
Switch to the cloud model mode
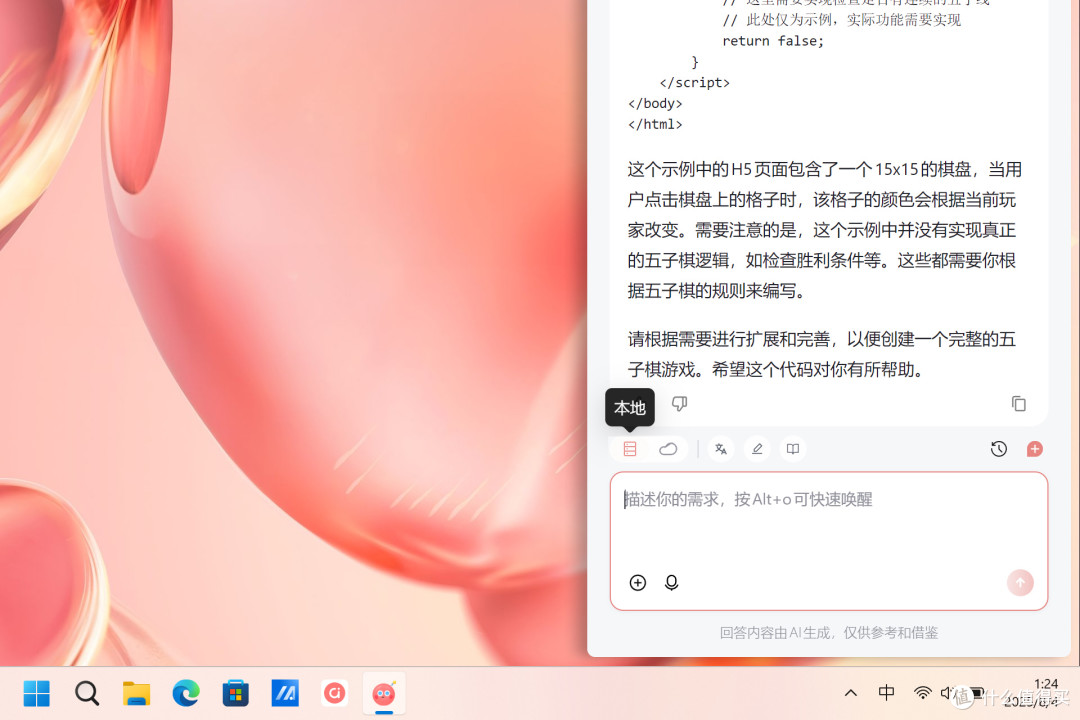[667, 449]
